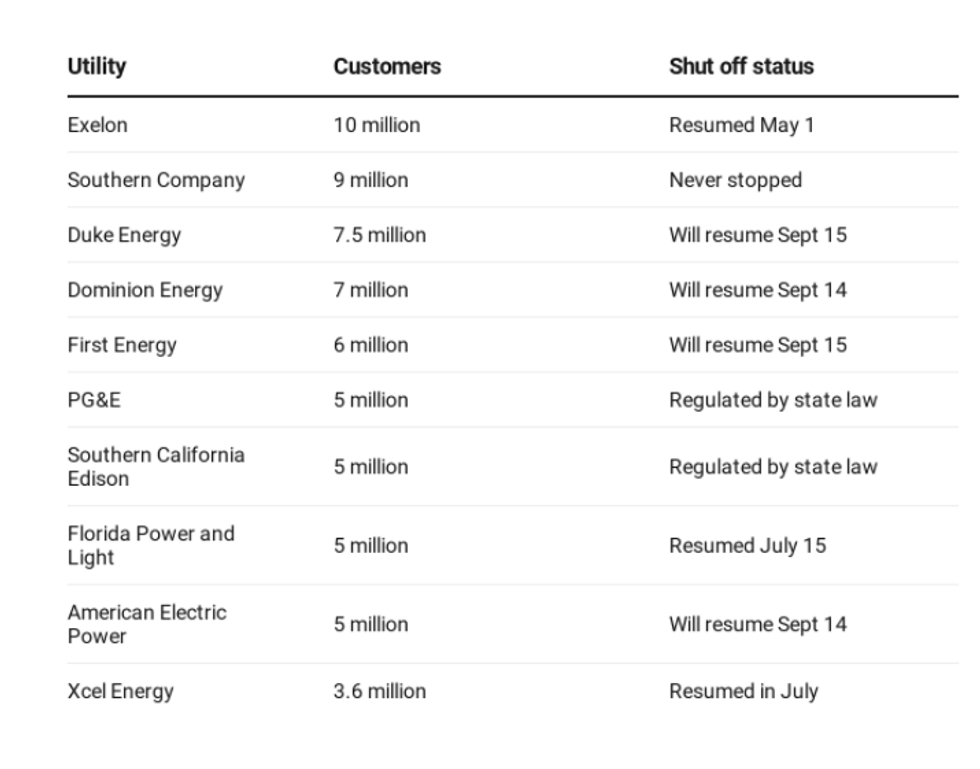This screenshot has height=769, width=980.
Task: Click Southern California Edison cell
Action: (156, 467)
